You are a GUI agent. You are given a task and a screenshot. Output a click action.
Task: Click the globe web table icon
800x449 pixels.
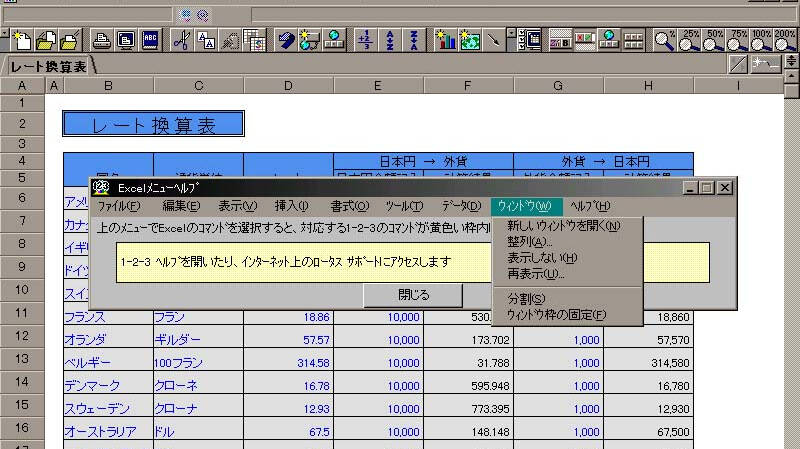(x=334, y=40)
